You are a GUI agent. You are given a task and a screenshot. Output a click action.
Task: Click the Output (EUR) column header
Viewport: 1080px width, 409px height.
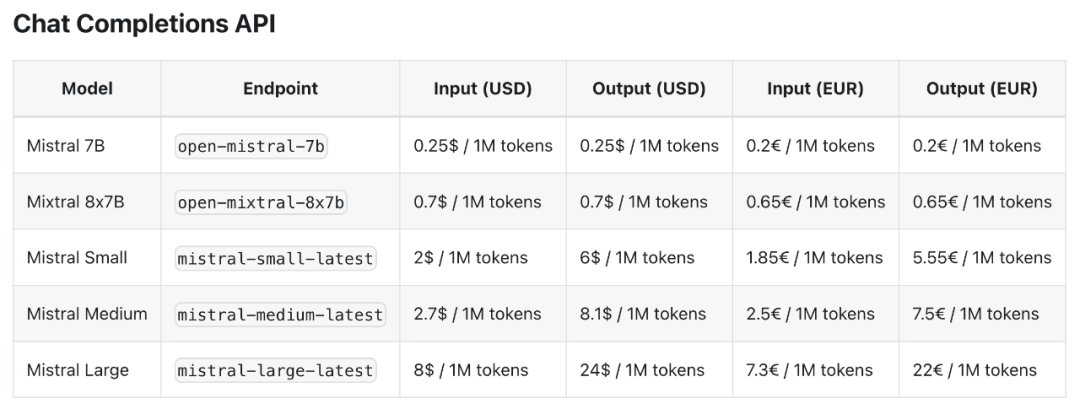(x=981, y=88)
